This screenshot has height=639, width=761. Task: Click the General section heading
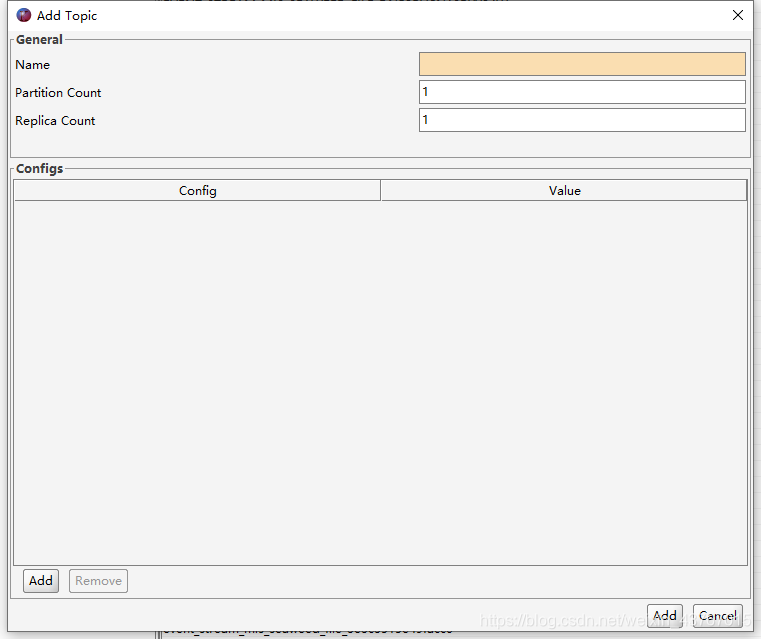coord(39,40)
